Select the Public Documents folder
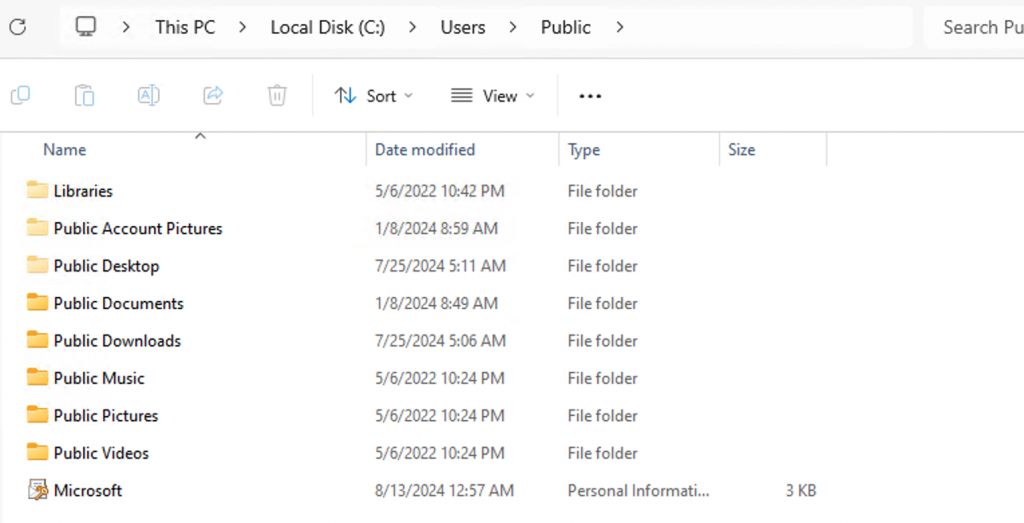The image size is (1024, 523). [x=118, y=303]
